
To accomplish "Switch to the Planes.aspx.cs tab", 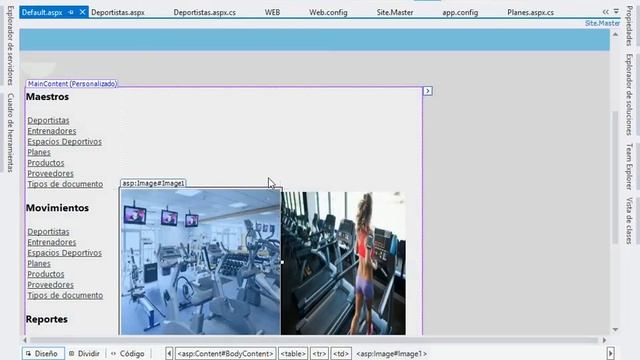I will 530,12.
